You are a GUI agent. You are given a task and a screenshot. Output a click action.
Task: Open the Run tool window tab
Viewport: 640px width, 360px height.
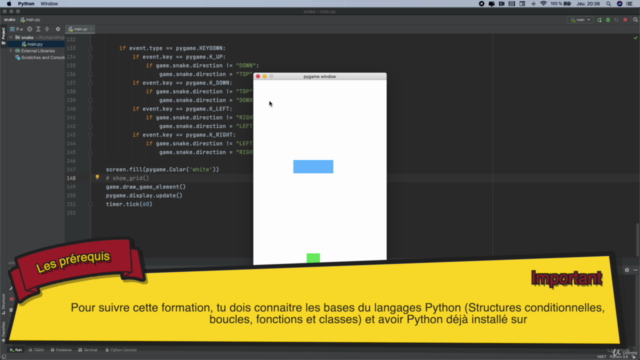tap(16, 350)
